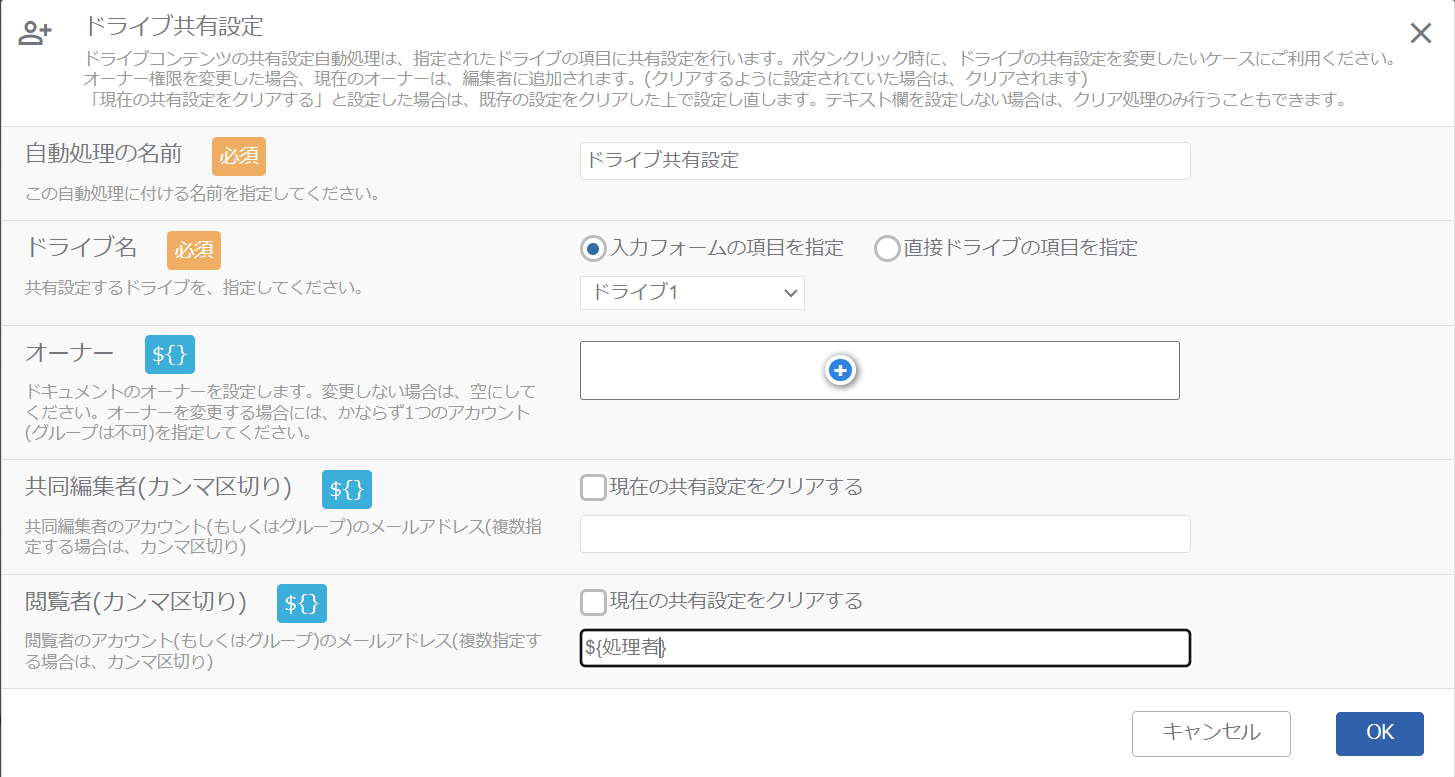The width and height of the screenshot is (1455, 777).
Task: Click the add-person share icon in header
Action: (x=35, y=34)
